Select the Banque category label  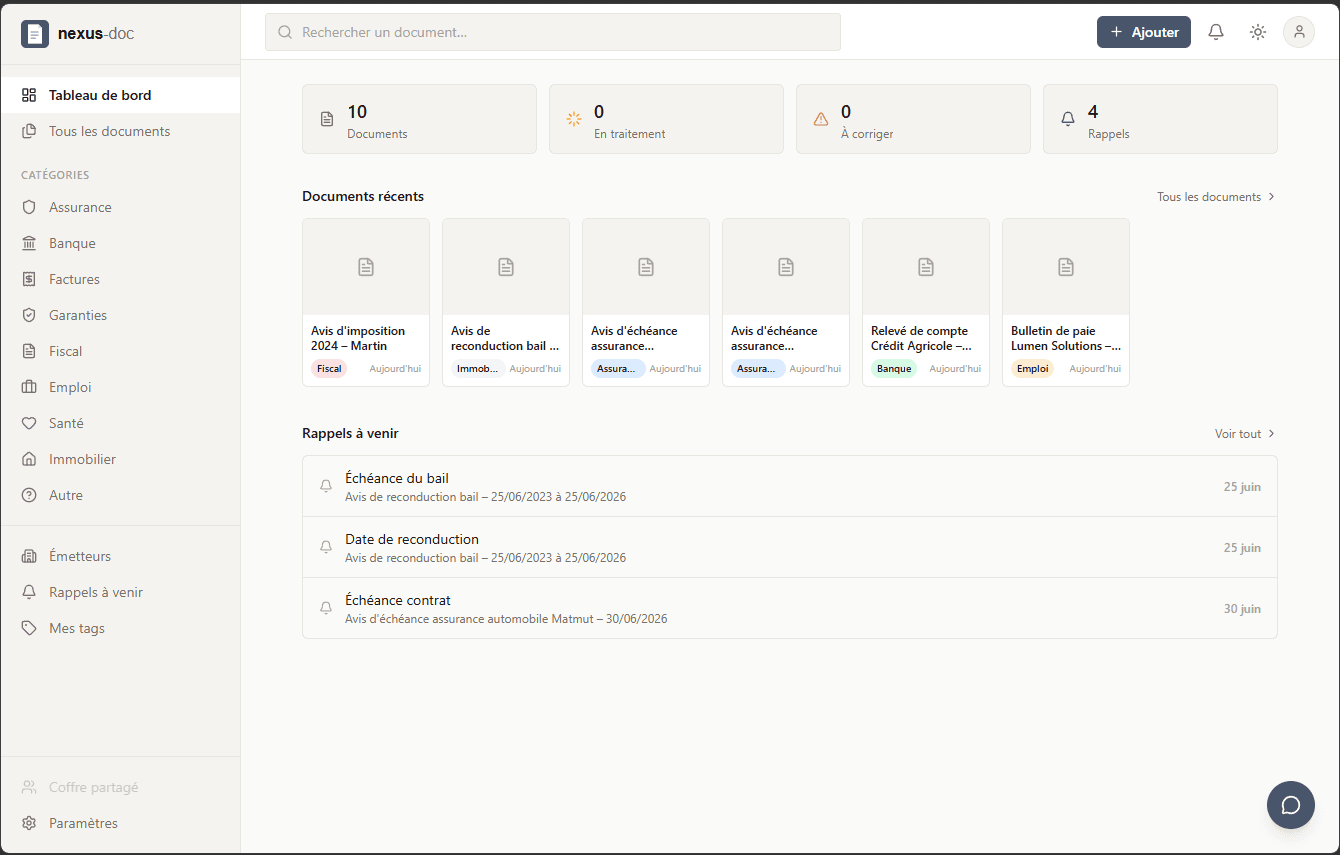pyautogui.click(x=72, y=243)
